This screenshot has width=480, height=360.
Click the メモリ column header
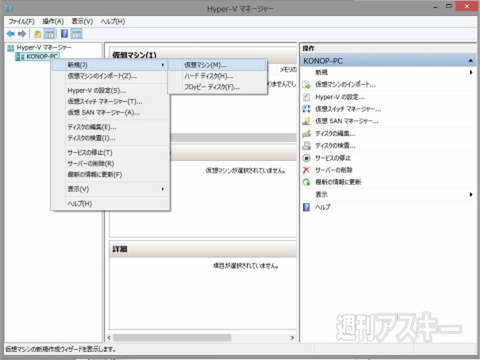click(288, 70)
